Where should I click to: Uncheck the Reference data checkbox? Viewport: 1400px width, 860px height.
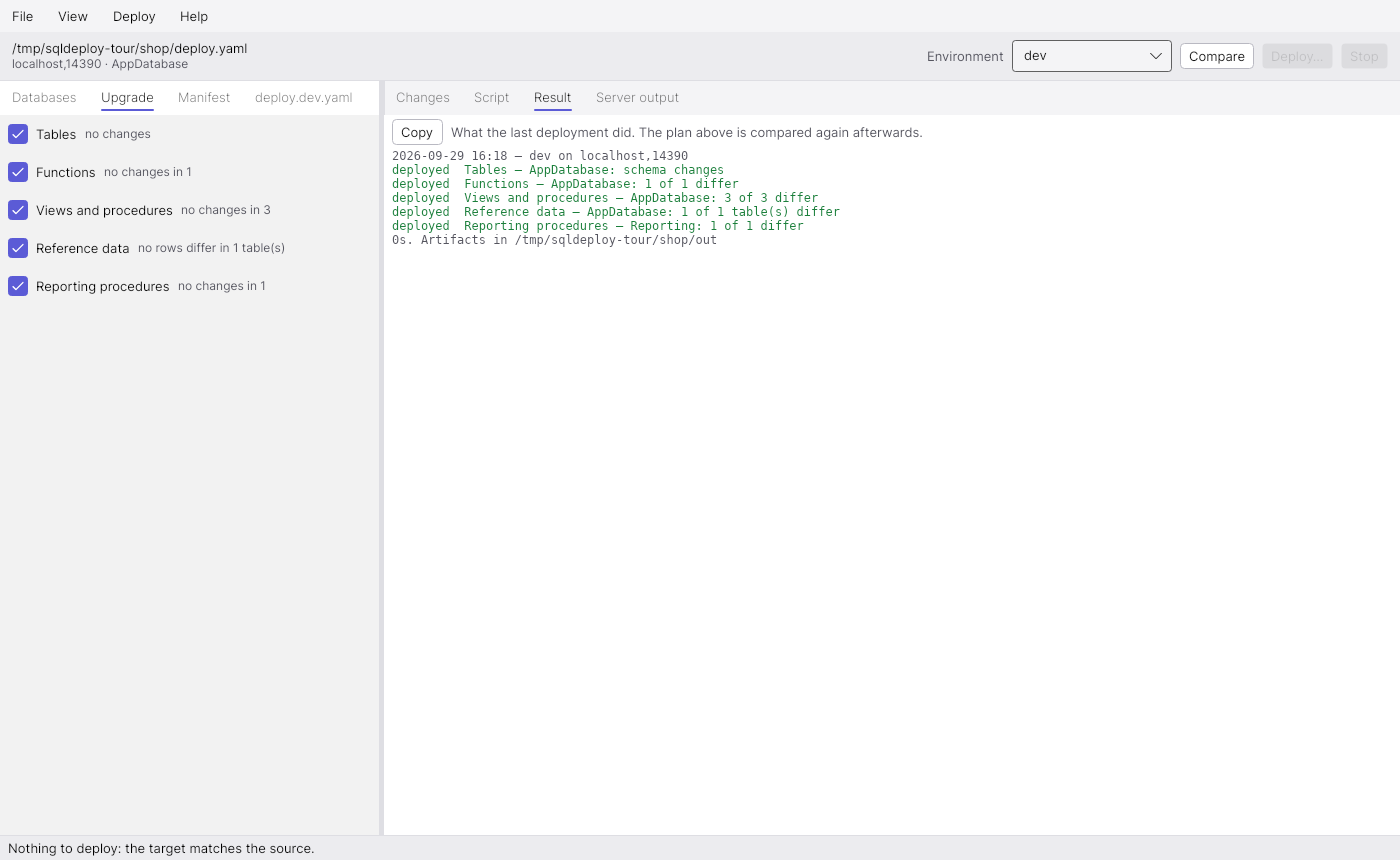tap(18, 248)
